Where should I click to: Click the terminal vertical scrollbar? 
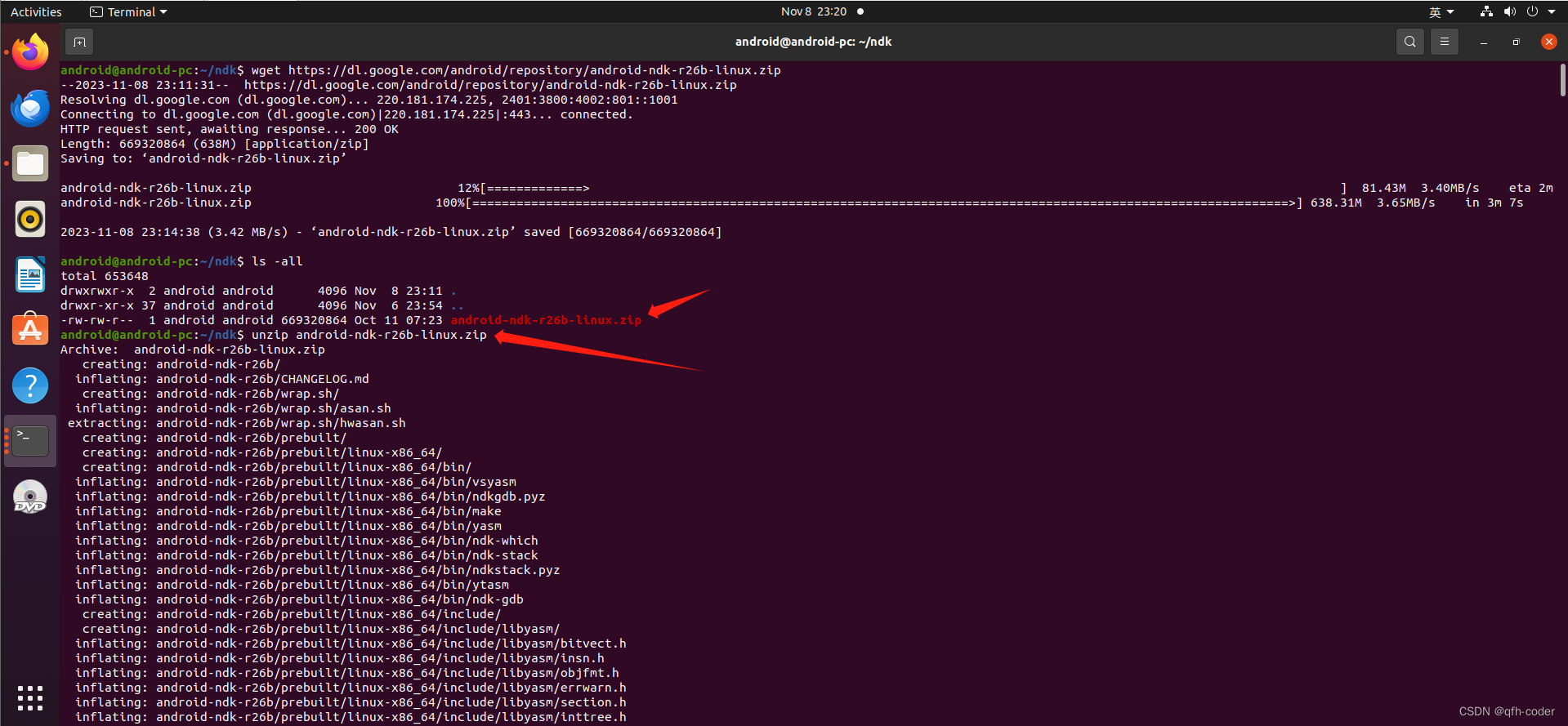pos(1562,81)
